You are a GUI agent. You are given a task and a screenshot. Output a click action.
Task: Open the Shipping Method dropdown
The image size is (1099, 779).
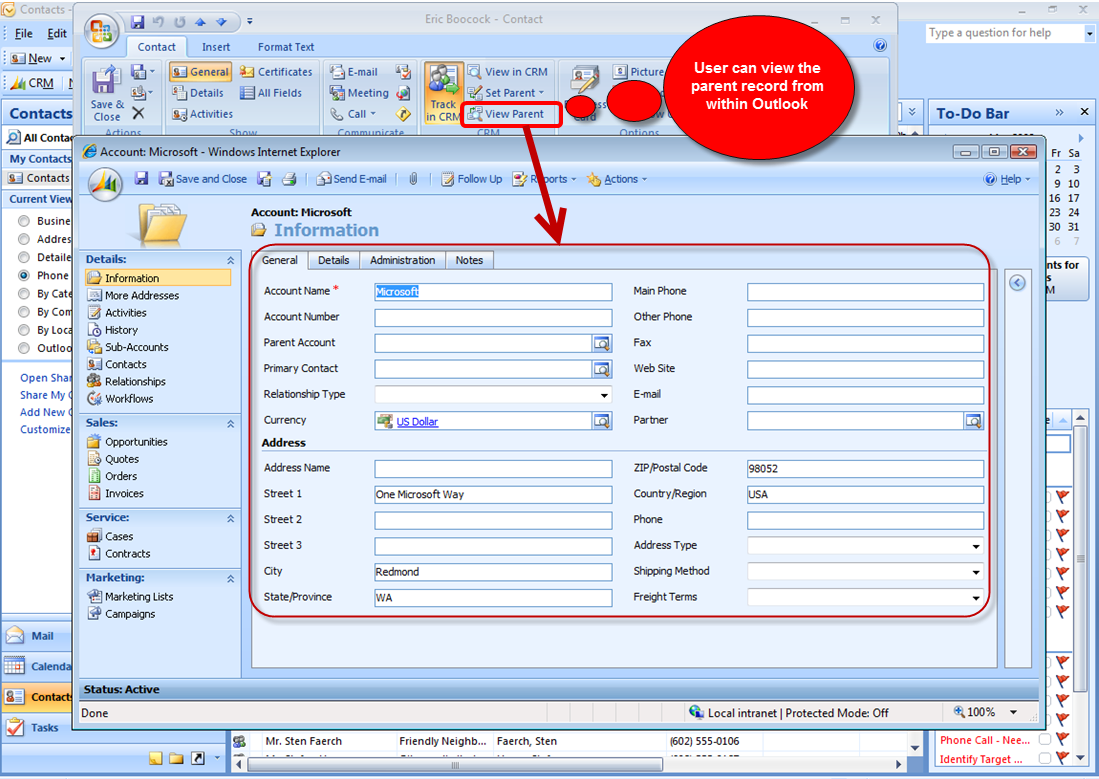[x=976, y=572]
